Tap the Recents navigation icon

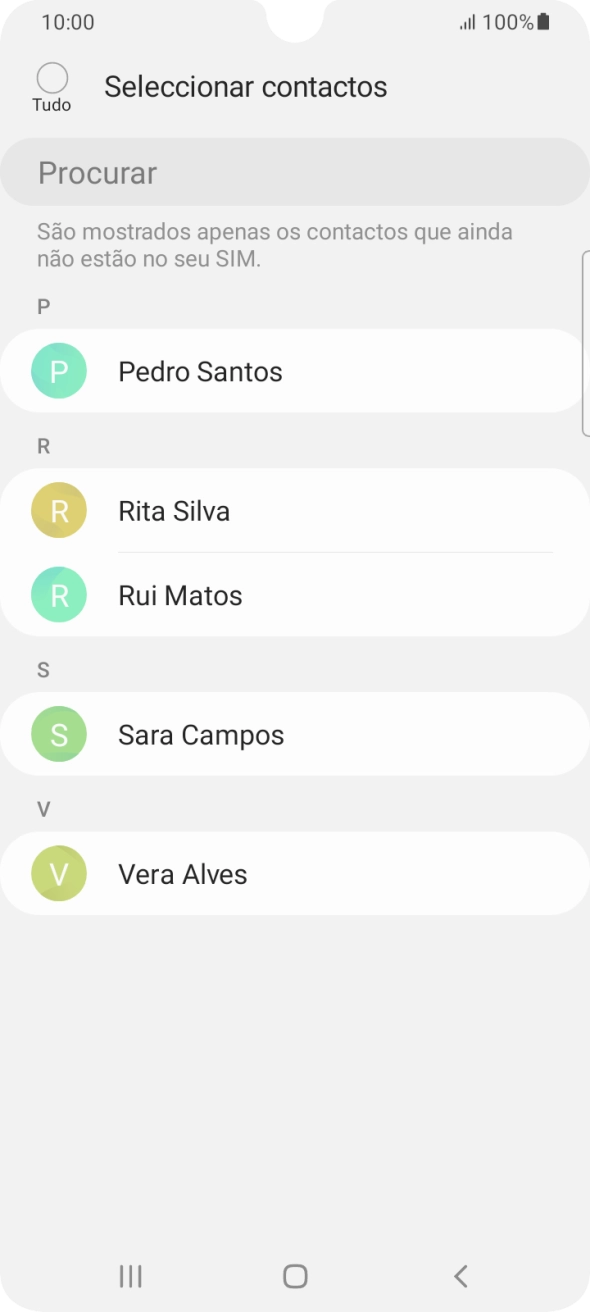point(130,1275)
